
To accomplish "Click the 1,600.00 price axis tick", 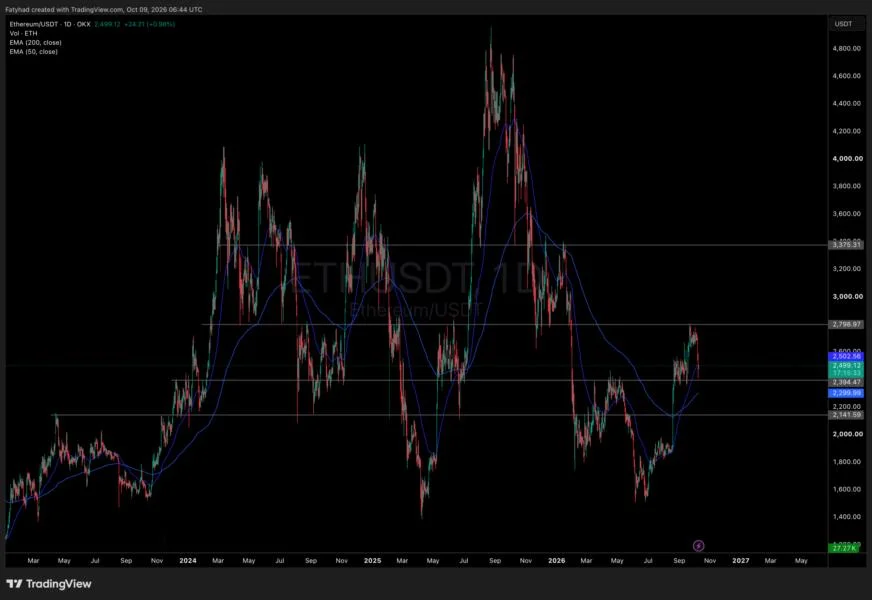I will click(x=846, y=489).
